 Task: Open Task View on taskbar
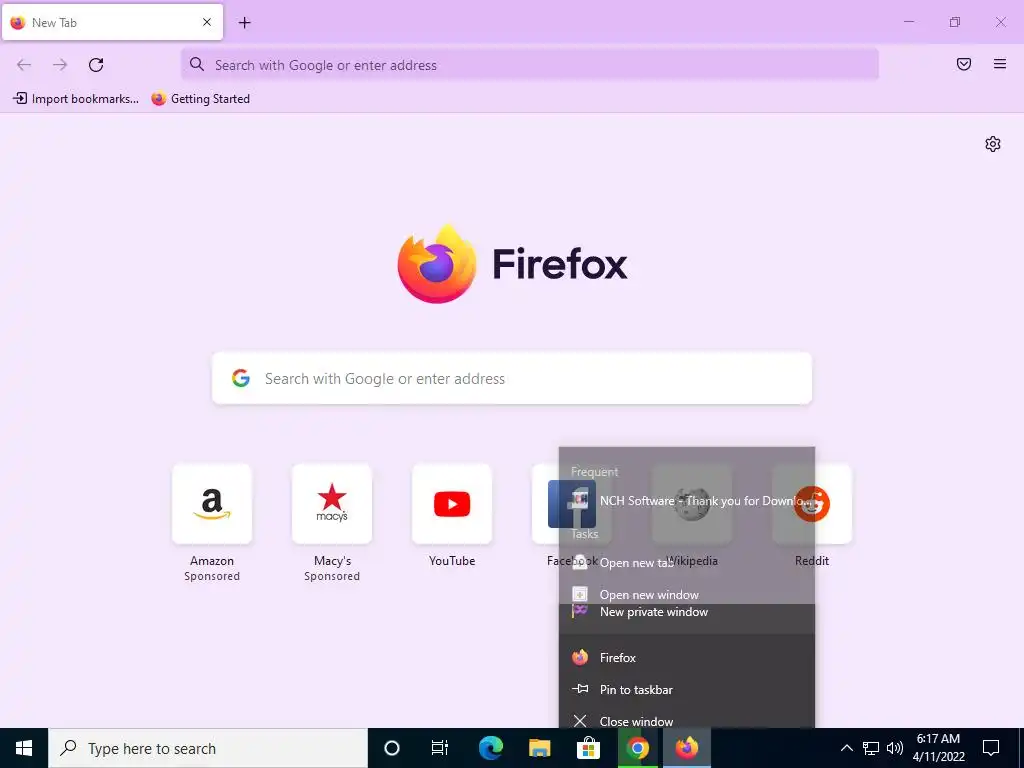[x=440, y=748]
